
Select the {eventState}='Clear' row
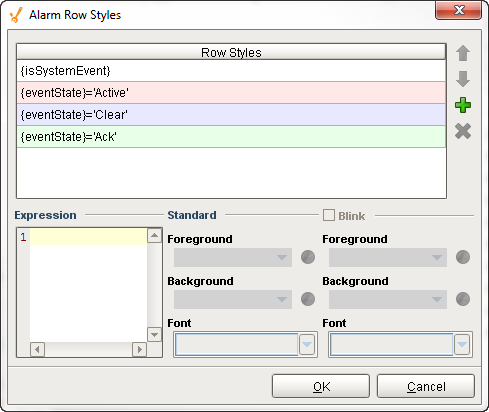231,115
